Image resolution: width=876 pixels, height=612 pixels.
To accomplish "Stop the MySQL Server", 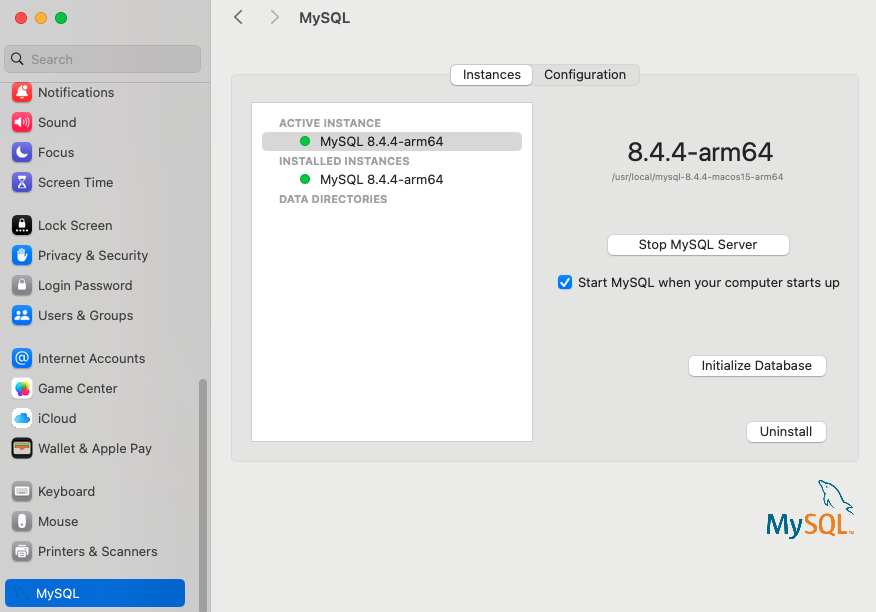I will pos(698,245).
